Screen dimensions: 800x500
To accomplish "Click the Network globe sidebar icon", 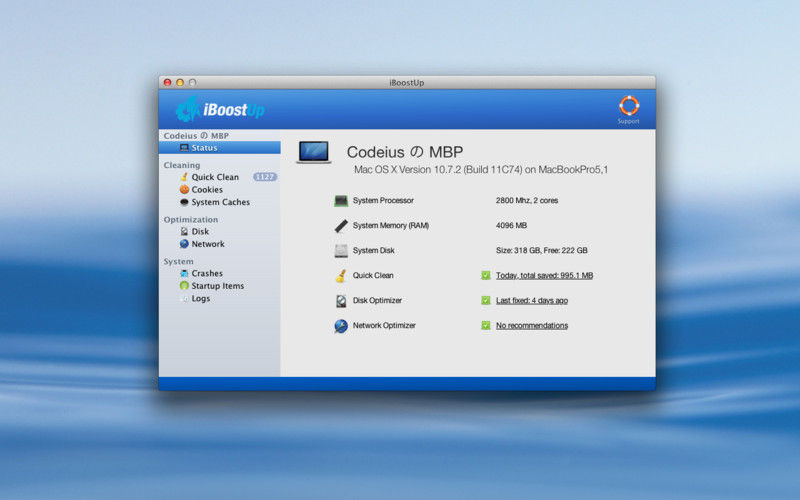I will [x=184, y=244].
